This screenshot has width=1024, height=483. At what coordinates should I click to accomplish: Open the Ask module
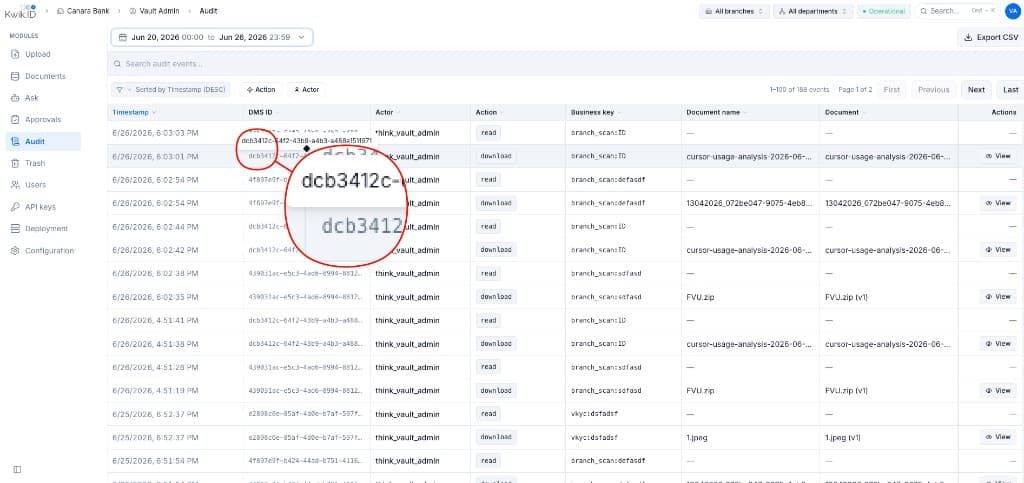[31, 98]
